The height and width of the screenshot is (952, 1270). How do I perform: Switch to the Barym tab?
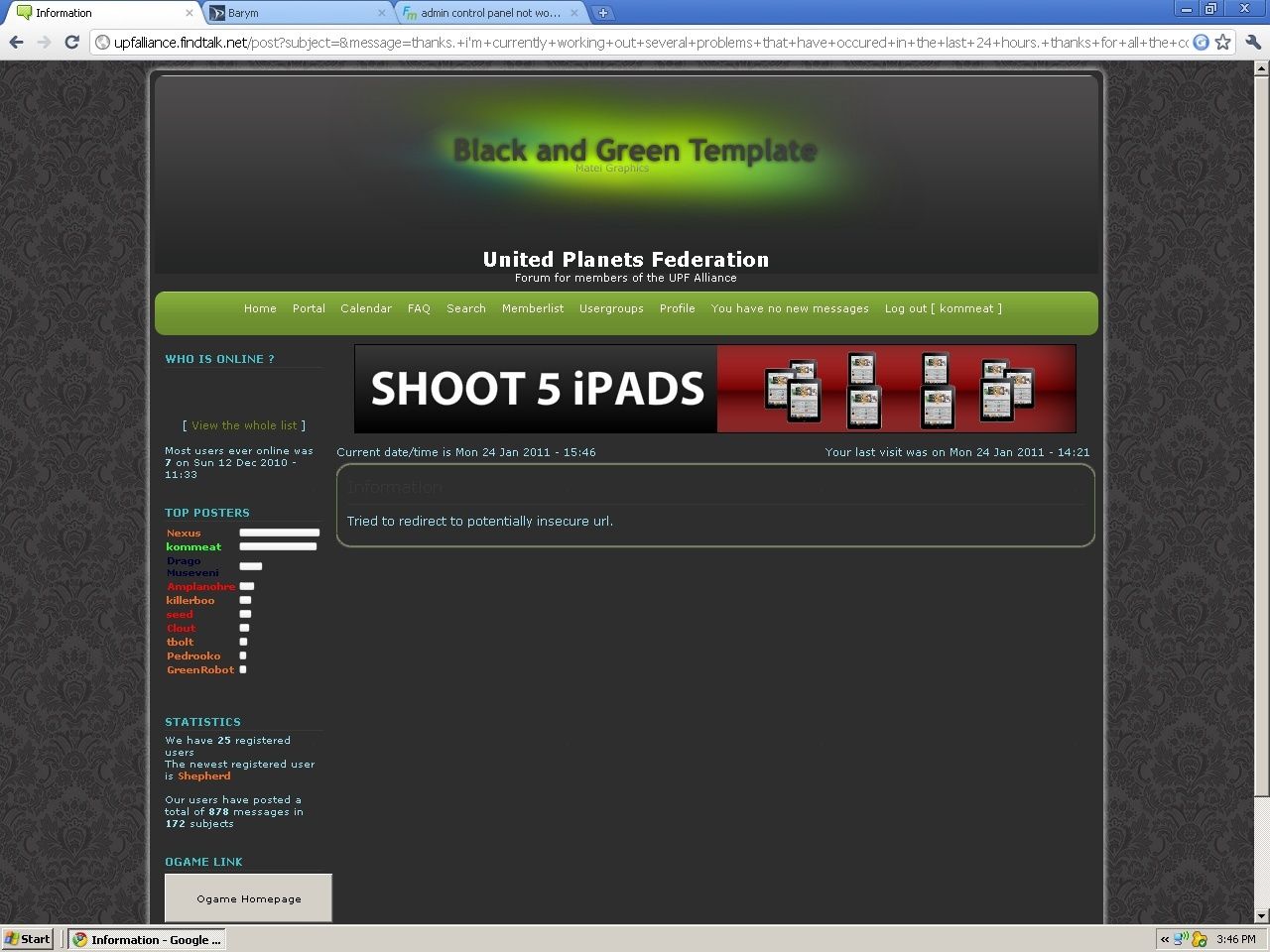coord(296,13)
